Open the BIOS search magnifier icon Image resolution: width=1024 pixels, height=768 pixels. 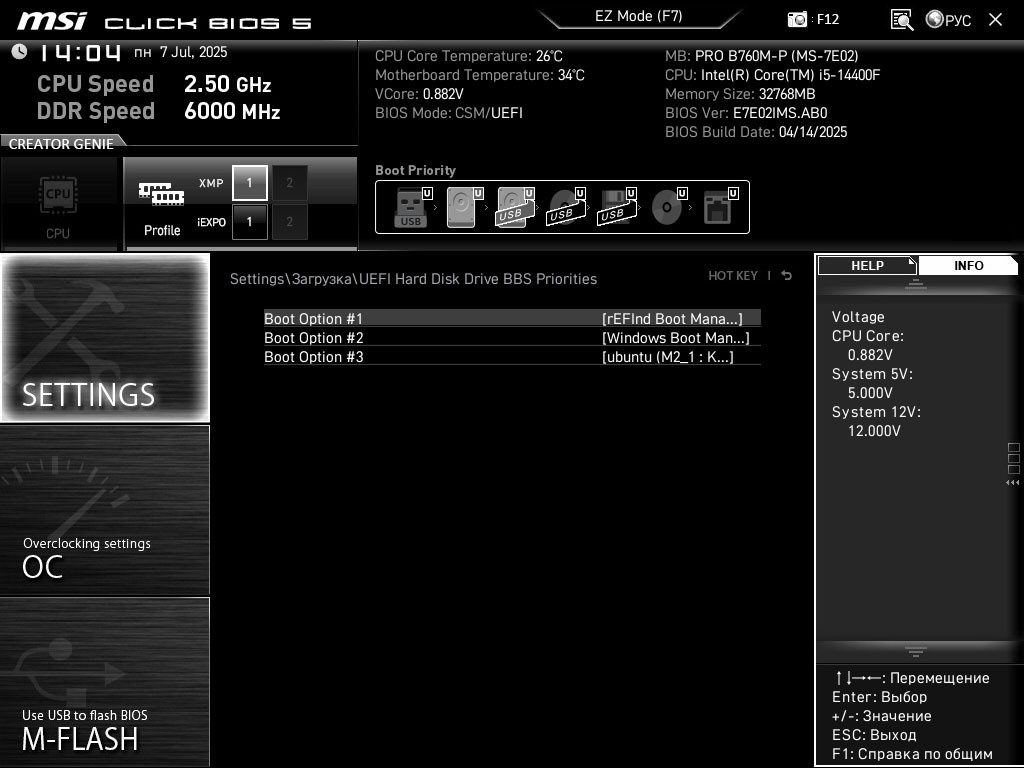point(901,20)
